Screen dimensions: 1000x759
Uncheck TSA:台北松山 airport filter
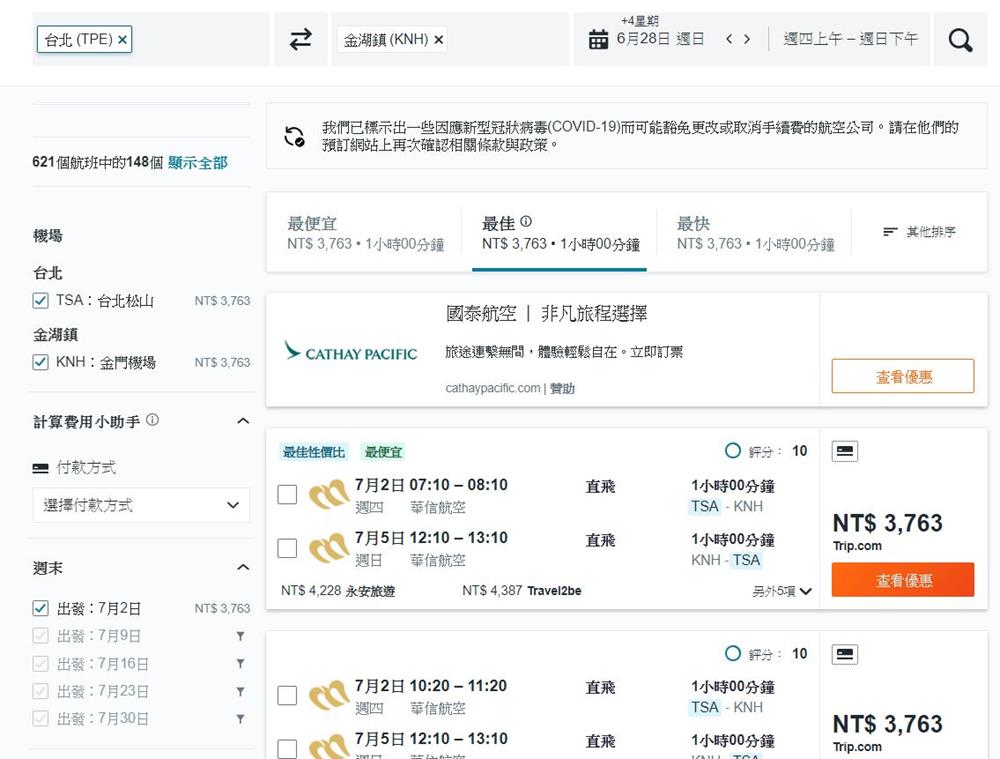(x=40, y=300)
